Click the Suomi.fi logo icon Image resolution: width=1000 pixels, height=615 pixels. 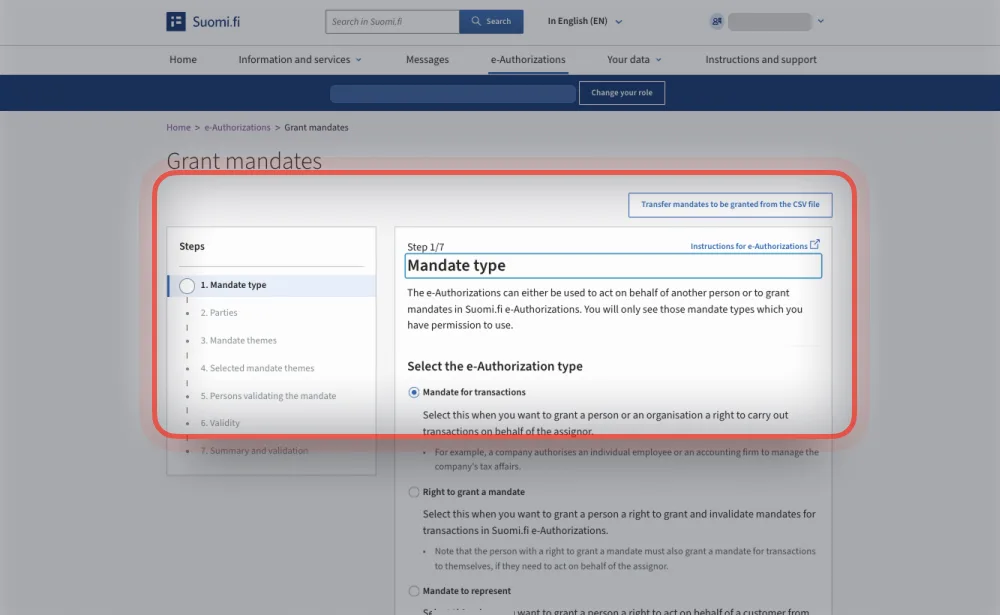click(176, 21)
